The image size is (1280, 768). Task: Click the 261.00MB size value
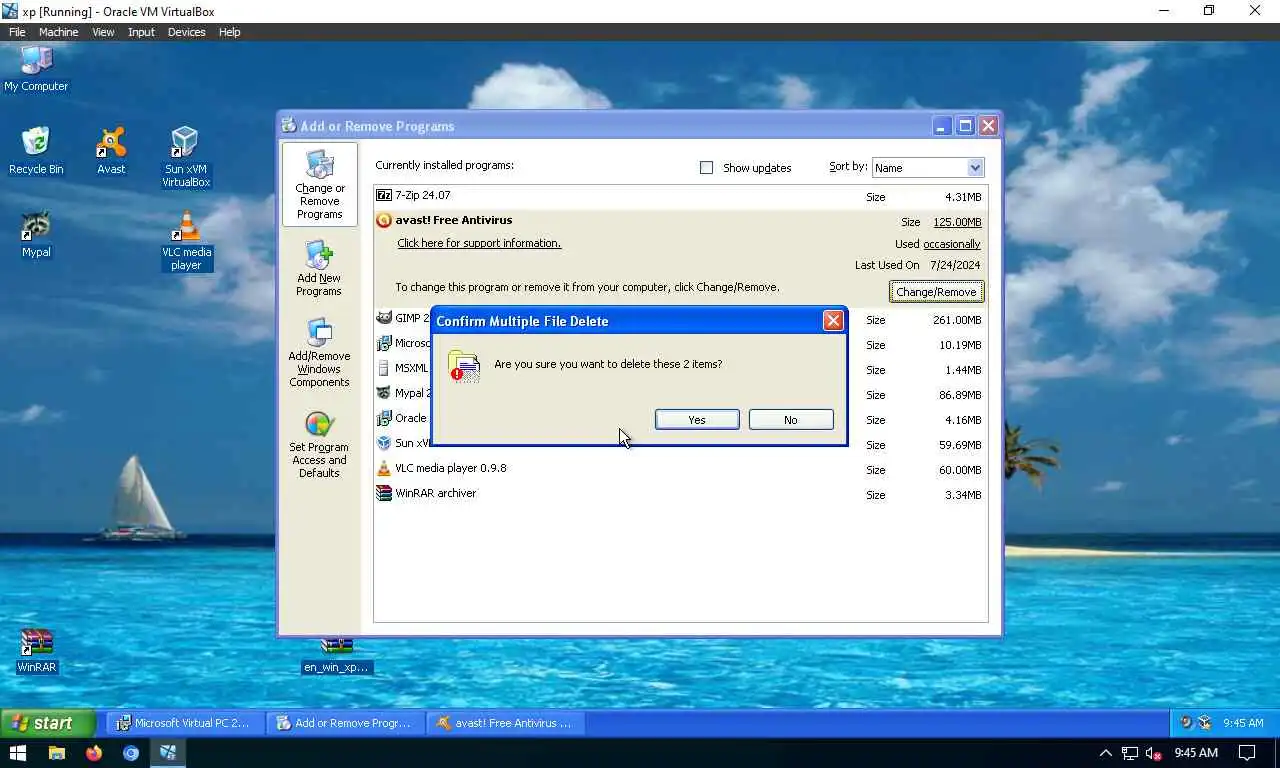pos(957,320)
